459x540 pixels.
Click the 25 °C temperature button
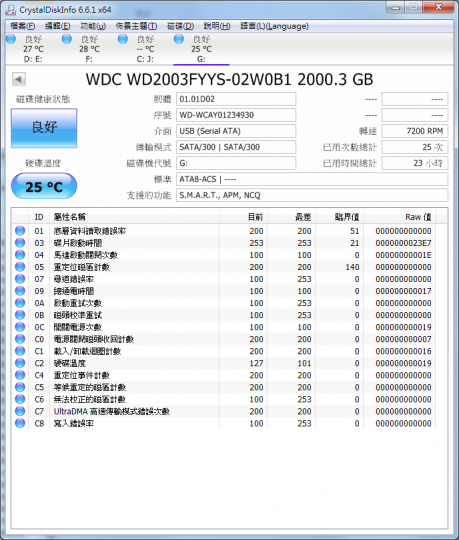[44, 186]
